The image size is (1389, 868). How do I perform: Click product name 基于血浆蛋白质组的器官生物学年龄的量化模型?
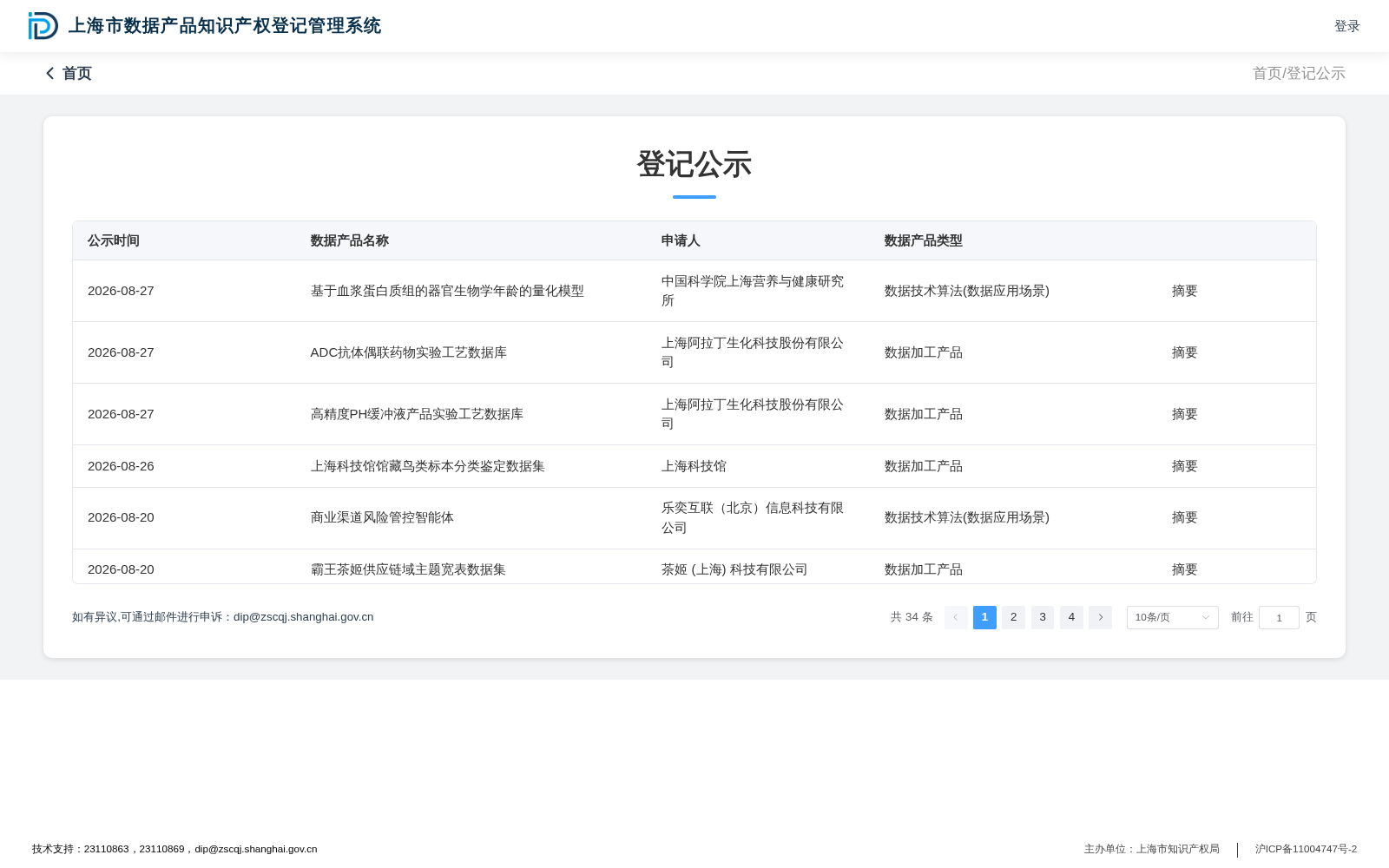[x=447, y=291]
